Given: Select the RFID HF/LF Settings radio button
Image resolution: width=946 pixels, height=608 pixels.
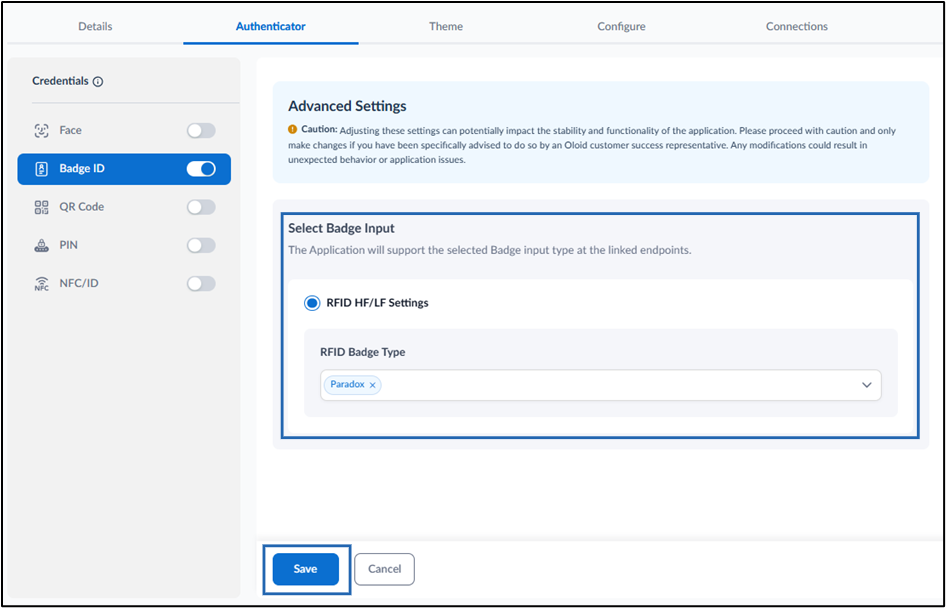Looking at the screenshot, I should tap(312, 303).
